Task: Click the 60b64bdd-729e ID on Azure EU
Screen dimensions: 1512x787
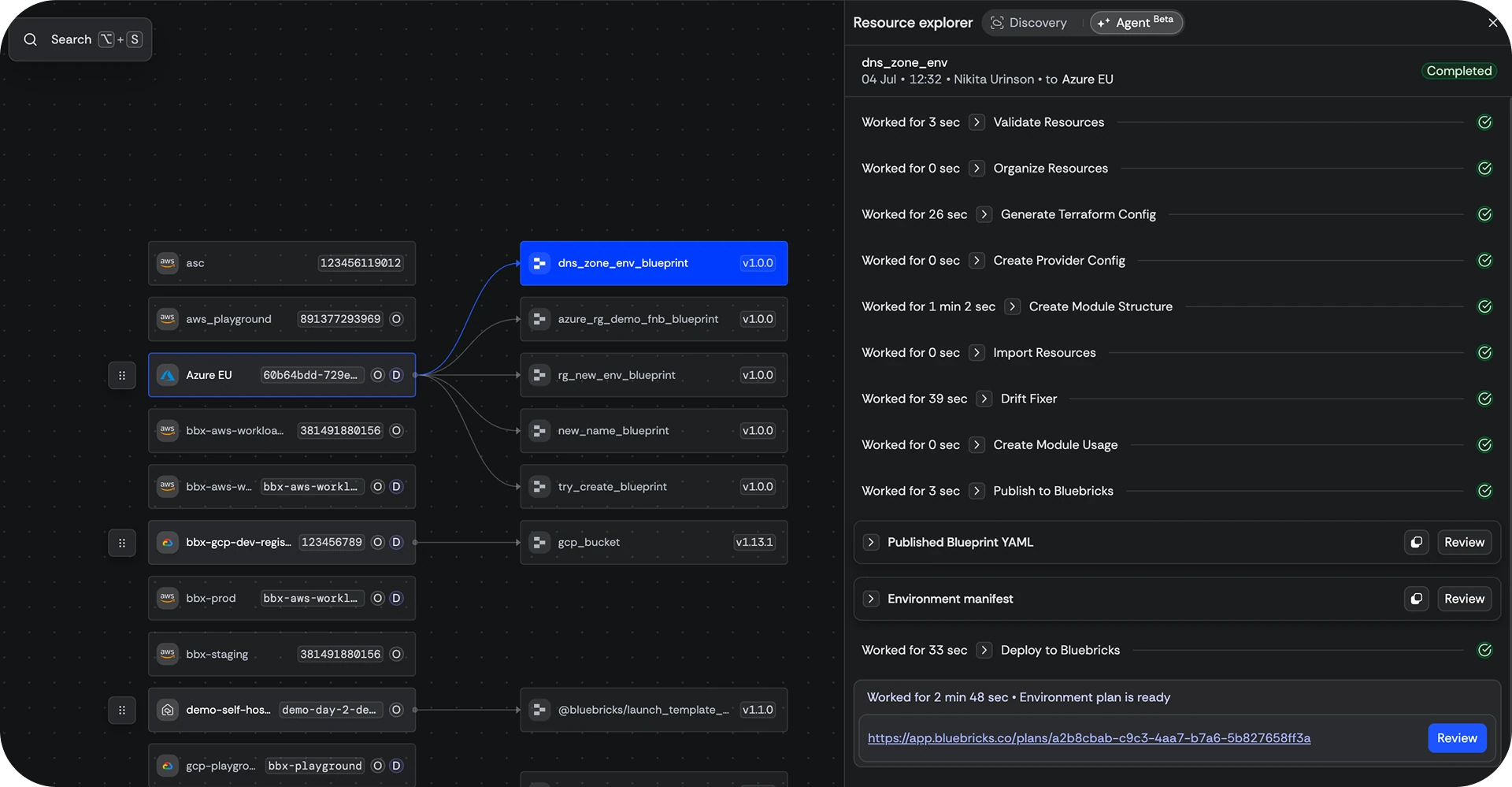Action: (312, 375)
